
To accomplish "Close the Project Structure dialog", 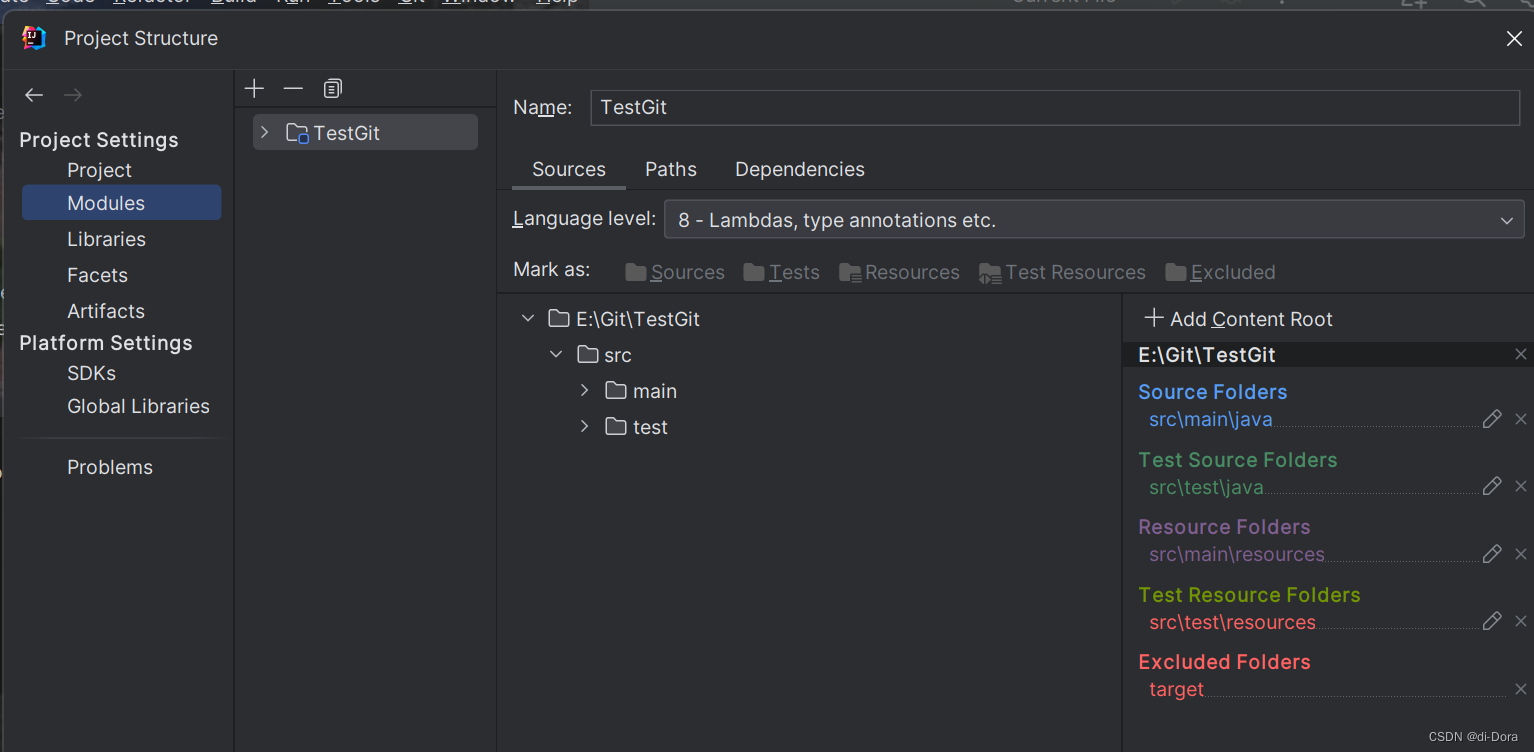I will click(x=1514, y=39).
